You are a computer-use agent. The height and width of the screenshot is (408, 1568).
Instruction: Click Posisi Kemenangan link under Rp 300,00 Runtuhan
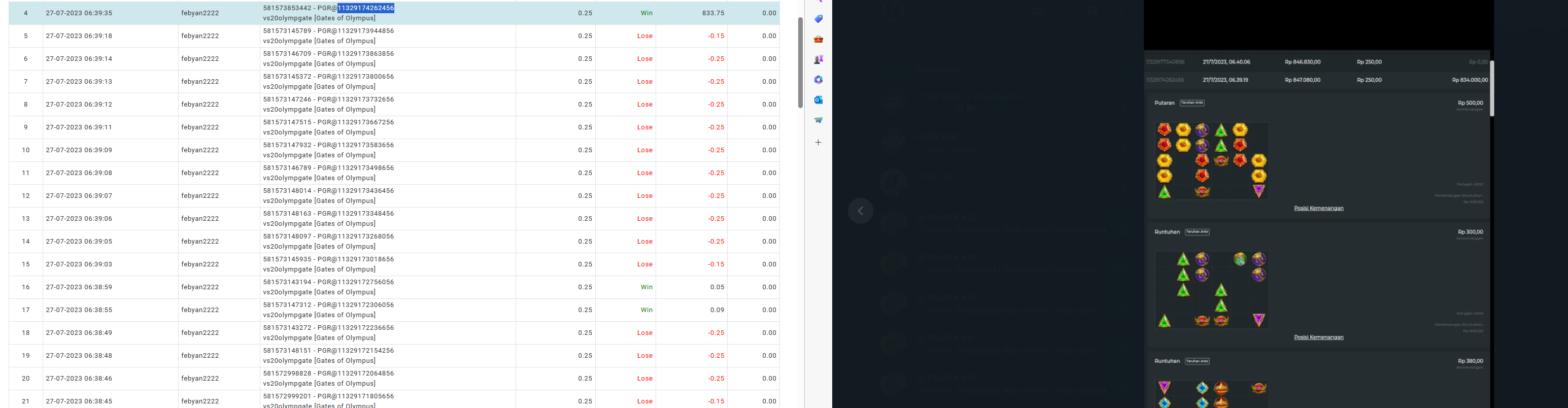pos(1318,337)
